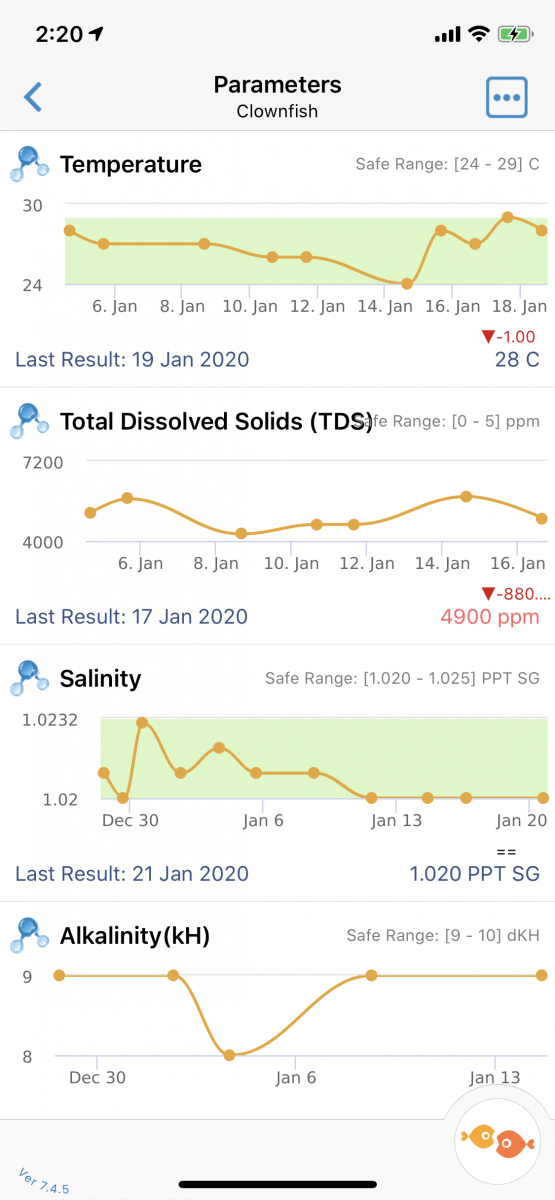Select Last Result: 19 Jan 2020
Image resolution: width=555 pixels, height=1200 pixels.
click(x=132, y=359)
